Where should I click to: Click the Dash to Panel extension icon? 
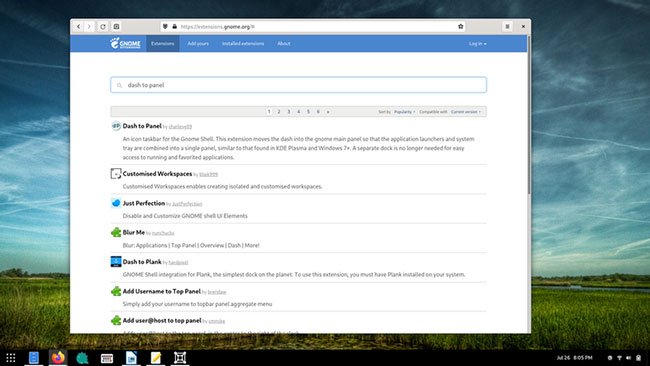click(x=116, y=126)
